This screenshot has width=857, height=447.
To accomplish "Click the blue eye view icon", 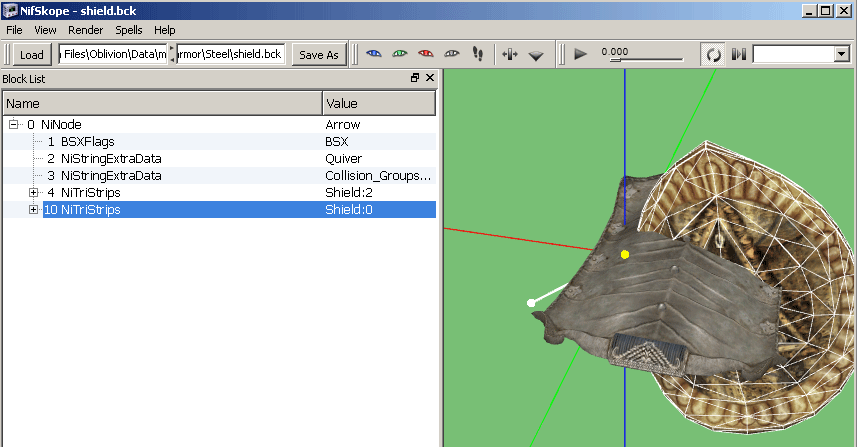I will (x=374, y=54).
